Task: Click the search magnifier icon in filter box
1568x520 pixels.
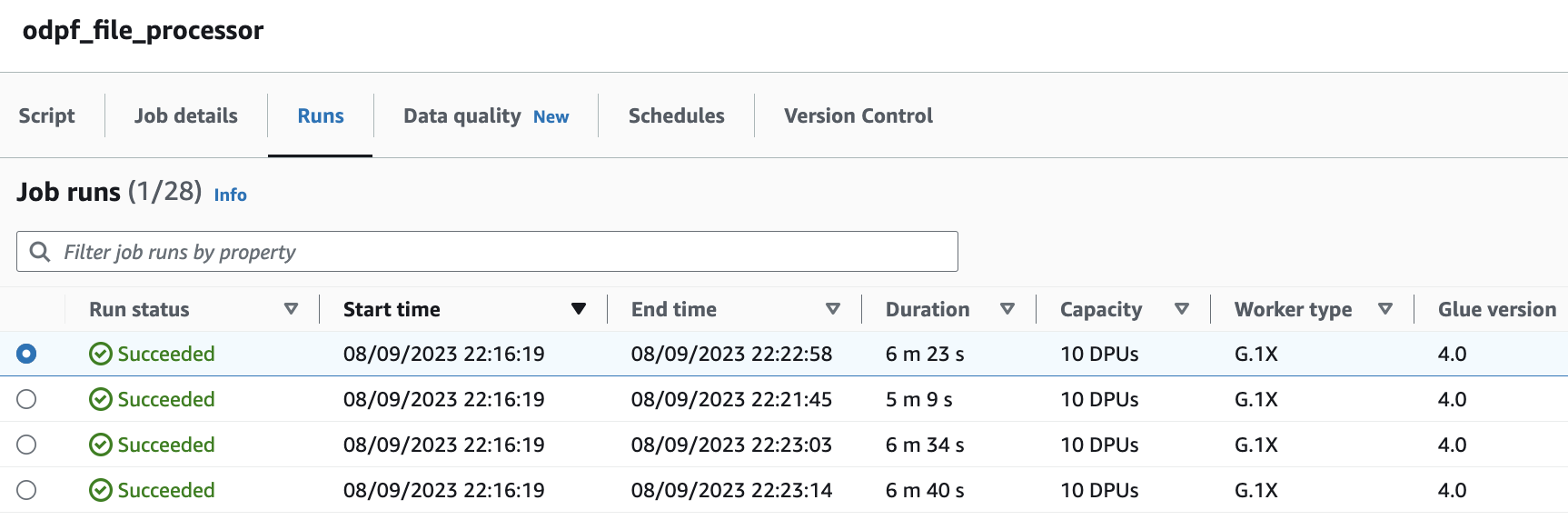Action: coord(40,252)
